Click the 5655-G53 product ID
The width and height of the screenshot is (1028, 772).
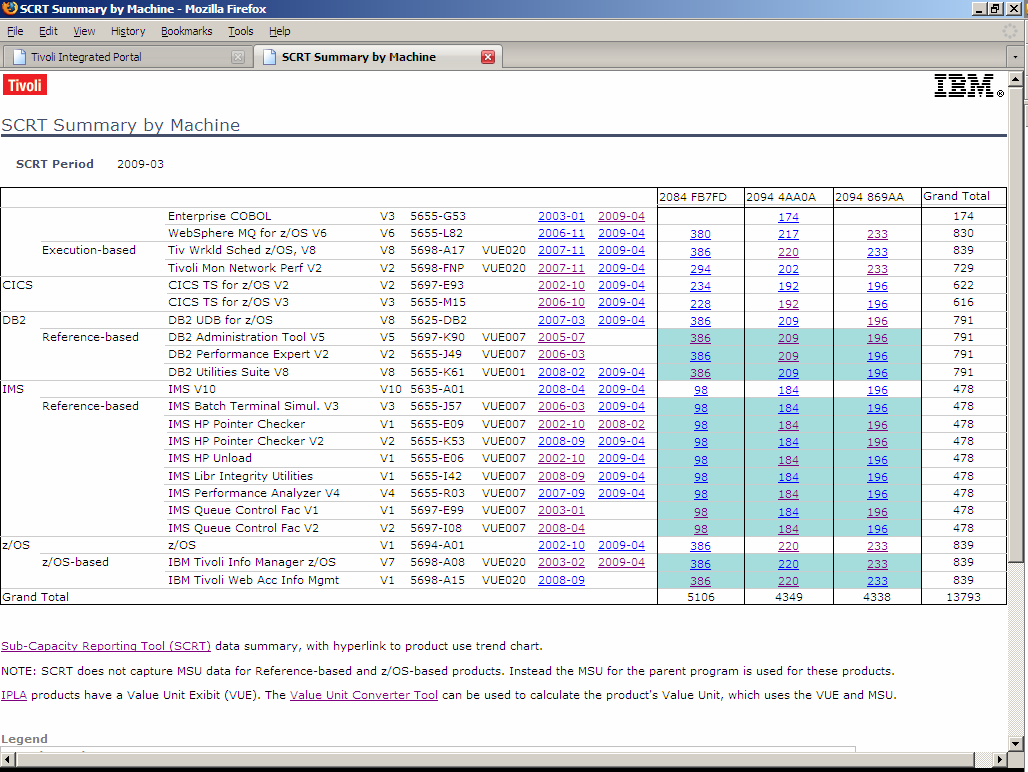click(x=438, y=216)
